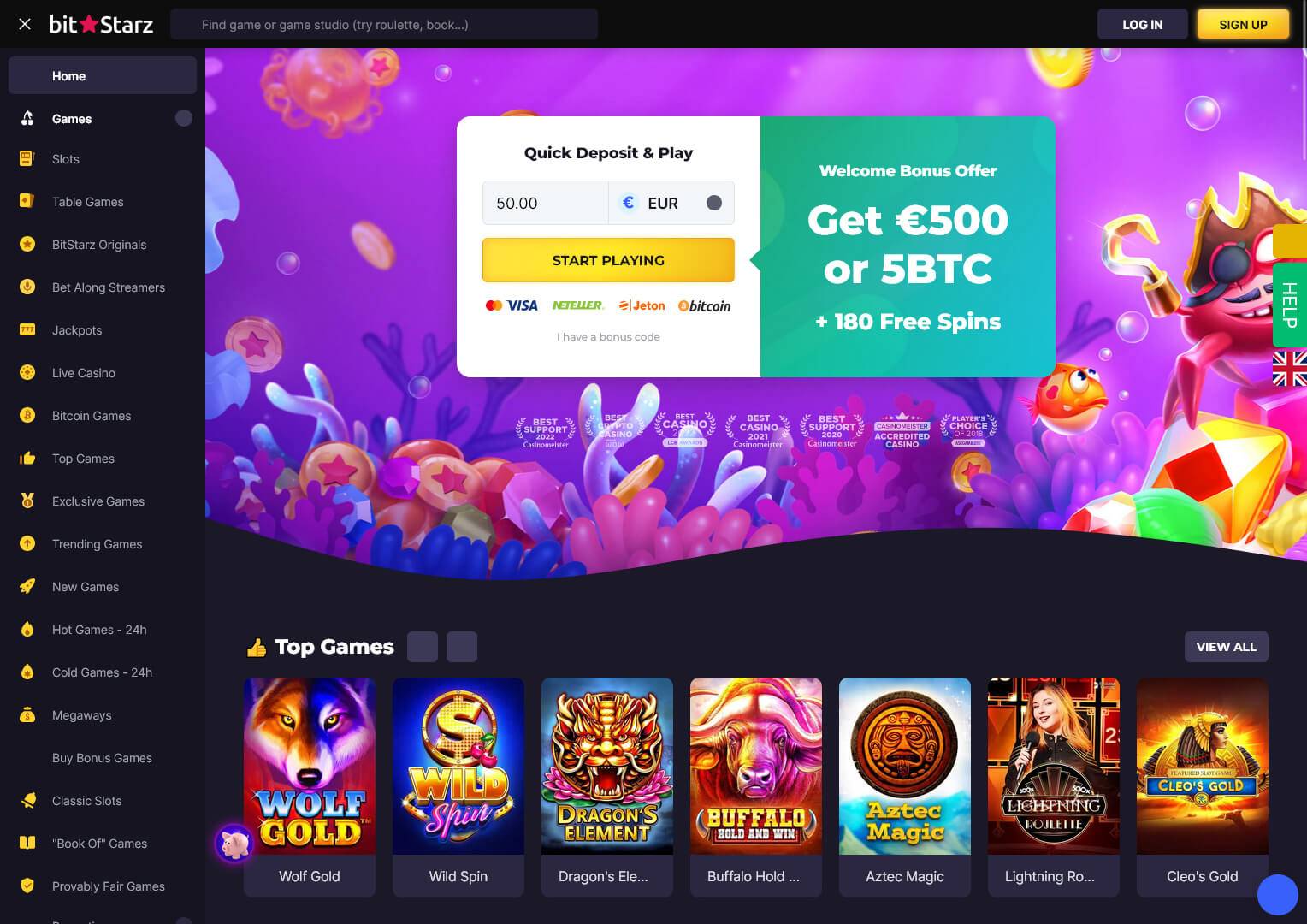Click the Provably Fair Games shield icon
Screen dimensions: 1307x924
[x=27, y=885]
